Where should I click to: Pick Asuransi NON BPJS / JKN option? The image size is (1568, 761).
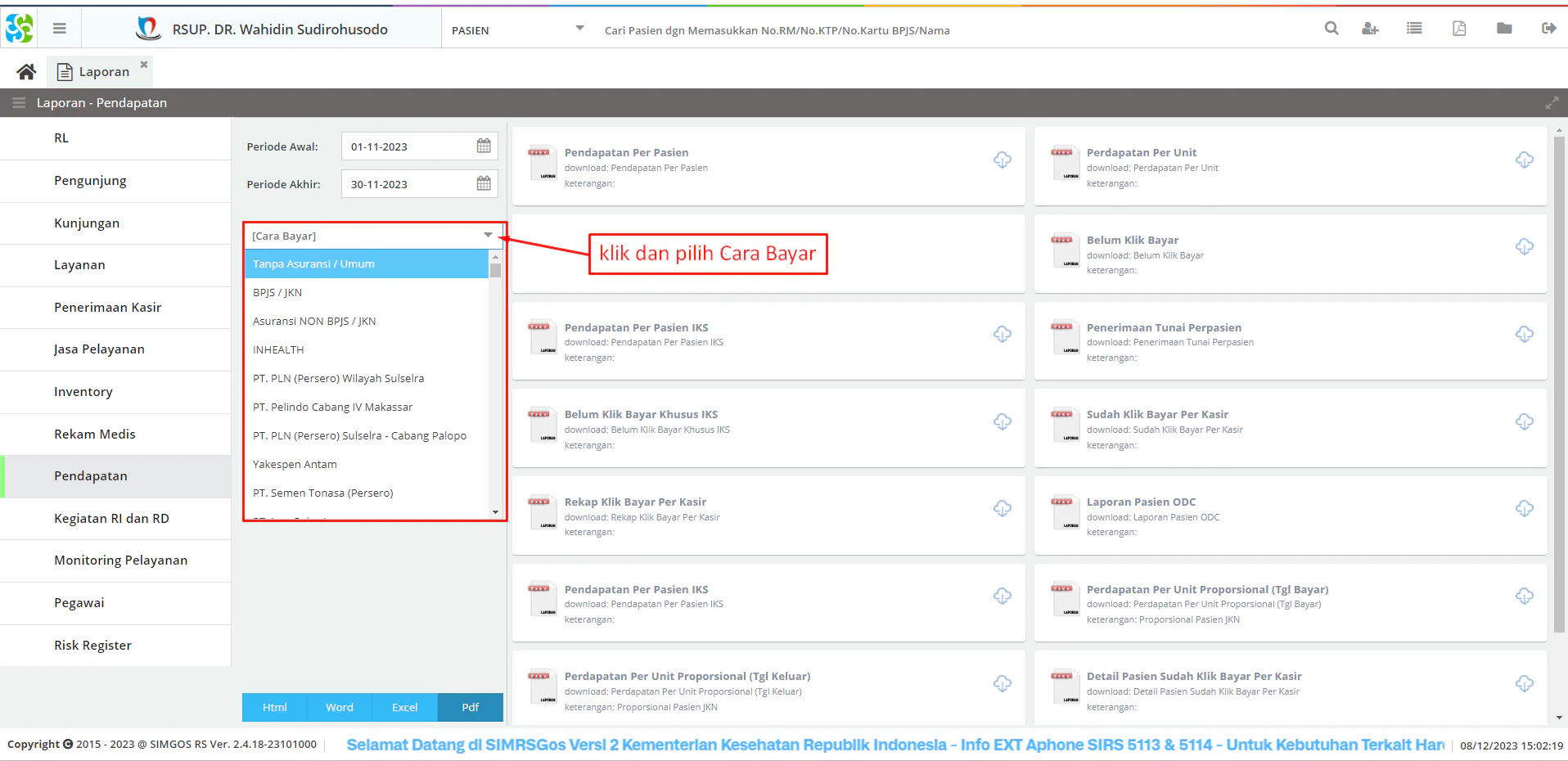tap(366, 322)
